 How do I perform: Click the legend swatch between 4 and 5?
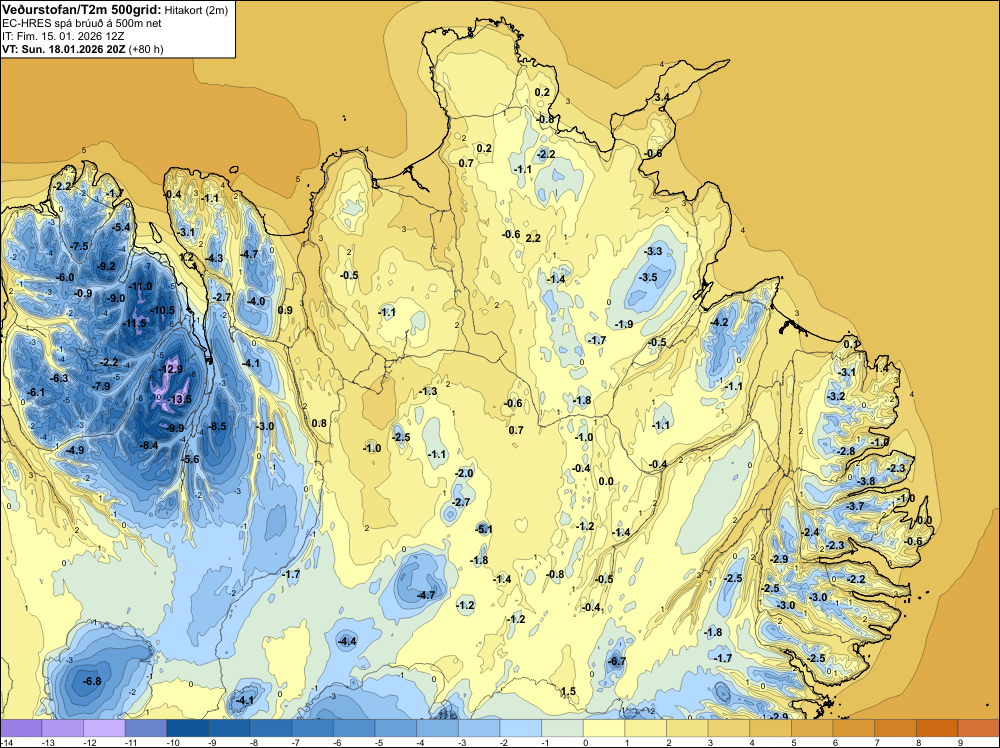[x=771, y=728]
